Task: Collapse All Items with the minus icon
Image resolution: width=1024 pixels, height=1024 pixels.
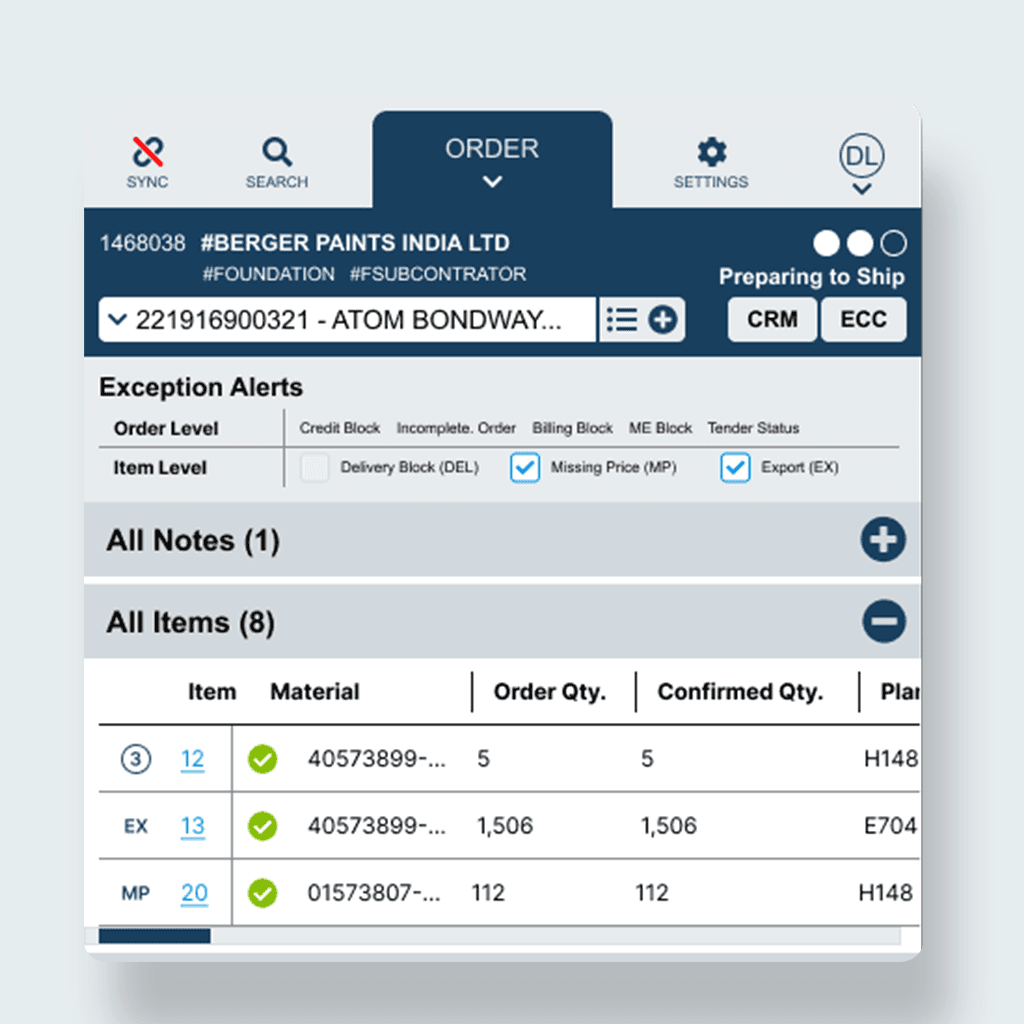Action: click(x=884, y=621)
